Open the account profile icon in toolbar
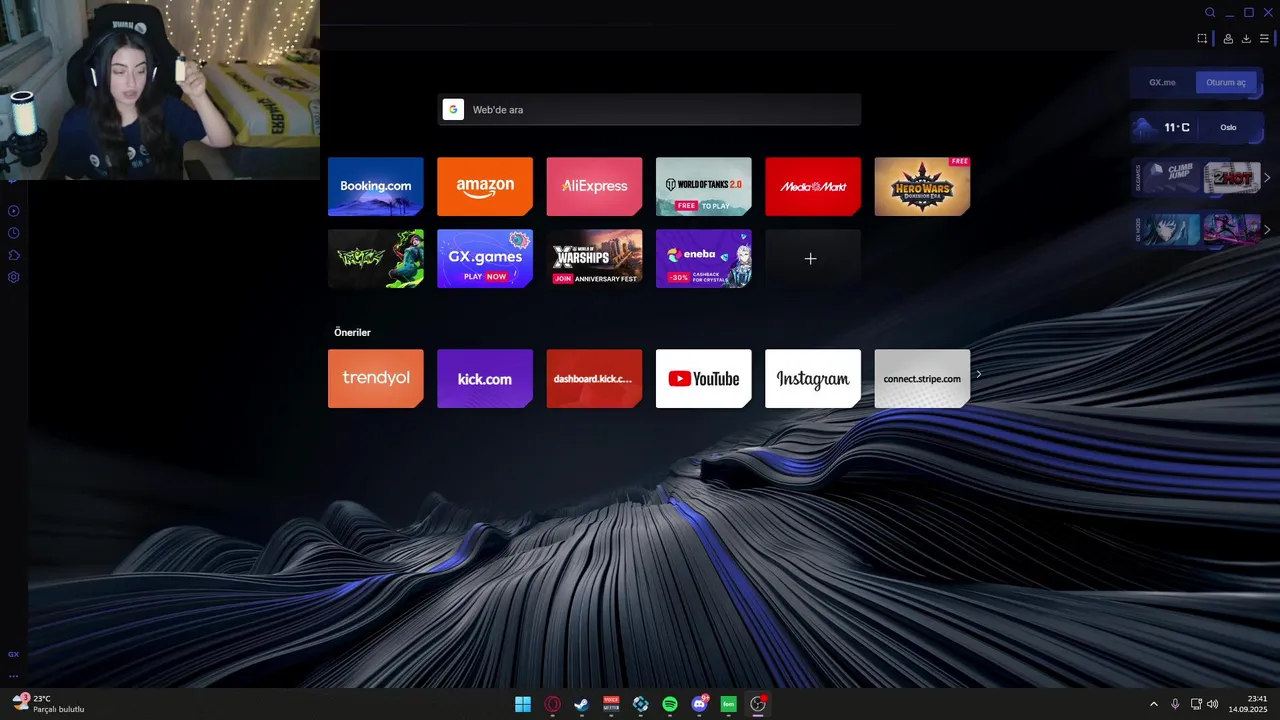1280x720 pixels. point(1228,39)
